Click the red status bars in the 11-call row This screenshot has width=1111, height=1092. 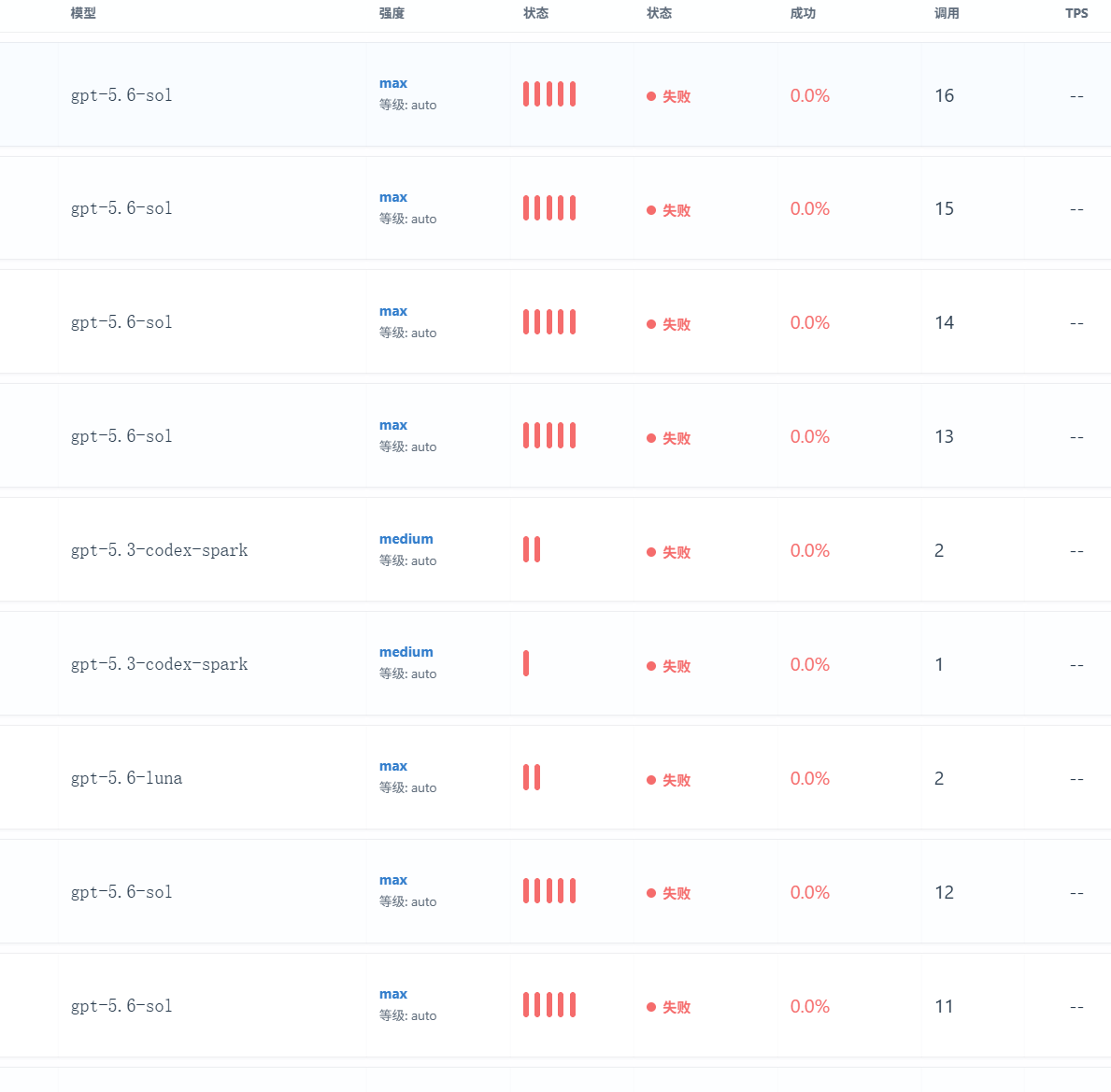[549, 1005]
